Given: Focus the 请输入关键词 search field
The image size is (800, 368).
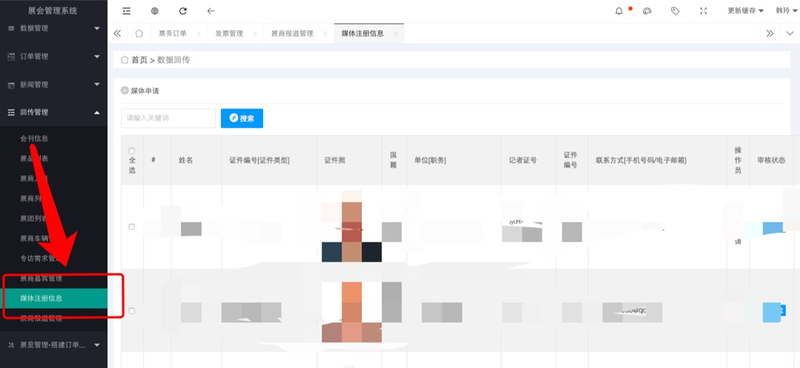Looking at the screenshot, I should (x=168, y=118).
